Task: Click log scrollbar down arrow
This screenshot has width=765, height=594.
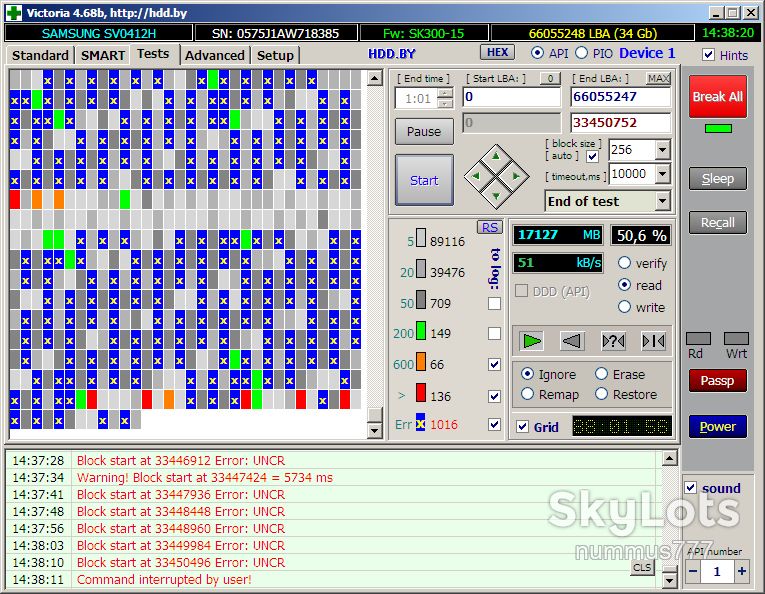Action: [669, 580]
